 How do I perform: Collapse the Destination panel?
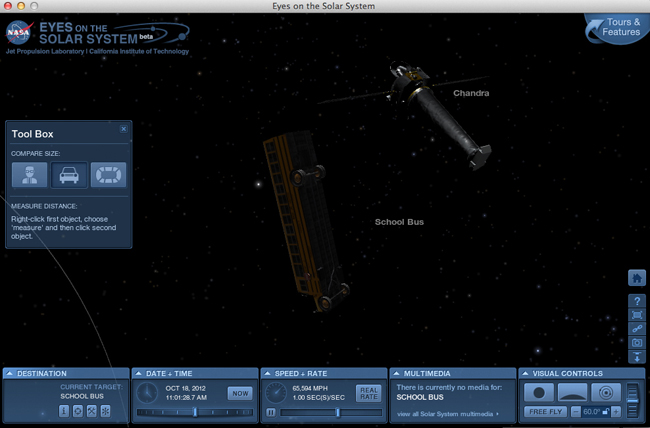(9, 373)
